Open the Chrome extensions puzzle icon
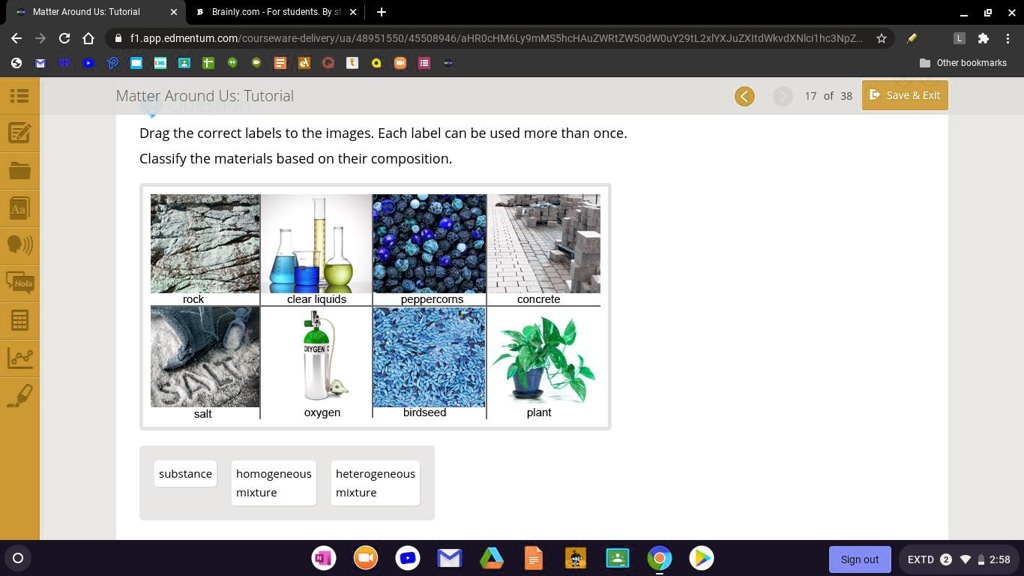 coord(983,37)
